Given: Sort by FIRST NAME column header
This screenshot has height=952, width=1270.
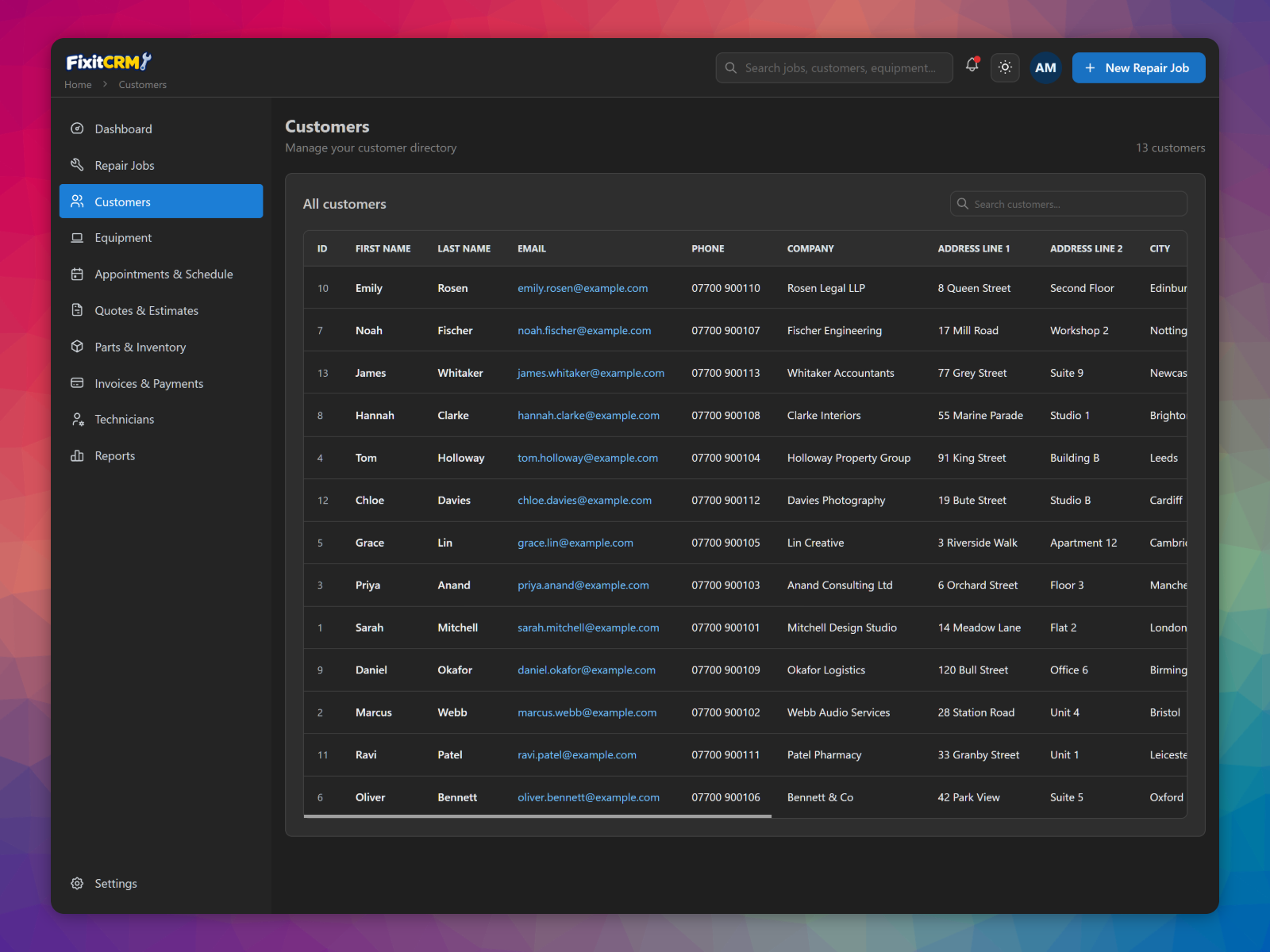Looking at the screenshot, I should tap(383, 249).
